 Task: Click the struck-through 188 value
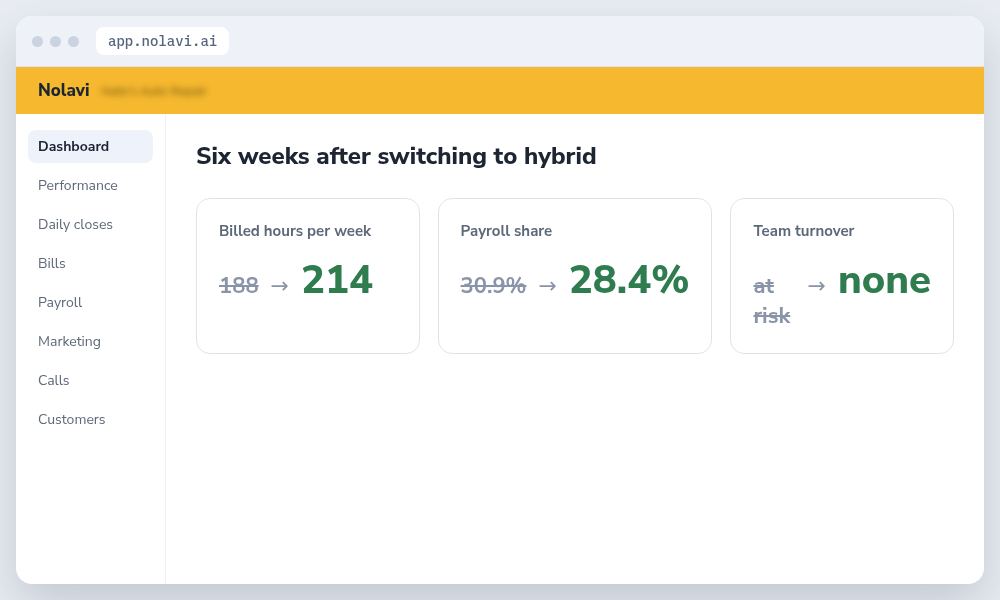(239, 285)
